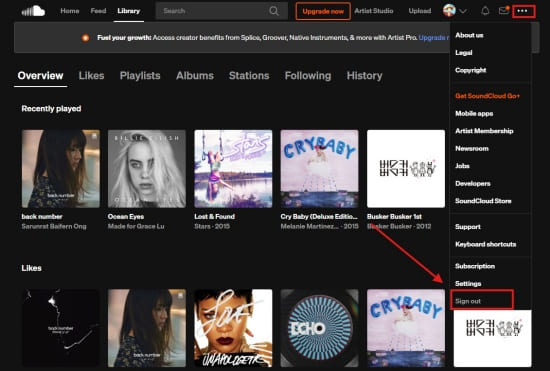The image size is (550, 371).
Task: Open Newsroom menu entry
Action: point(472,148)
